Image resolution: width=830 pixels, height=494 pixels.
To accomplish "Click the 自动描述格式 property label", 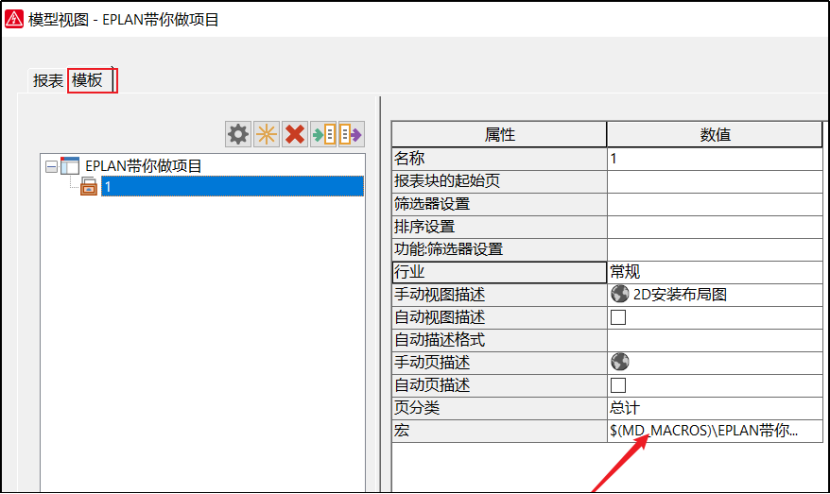I will (439, 340).
